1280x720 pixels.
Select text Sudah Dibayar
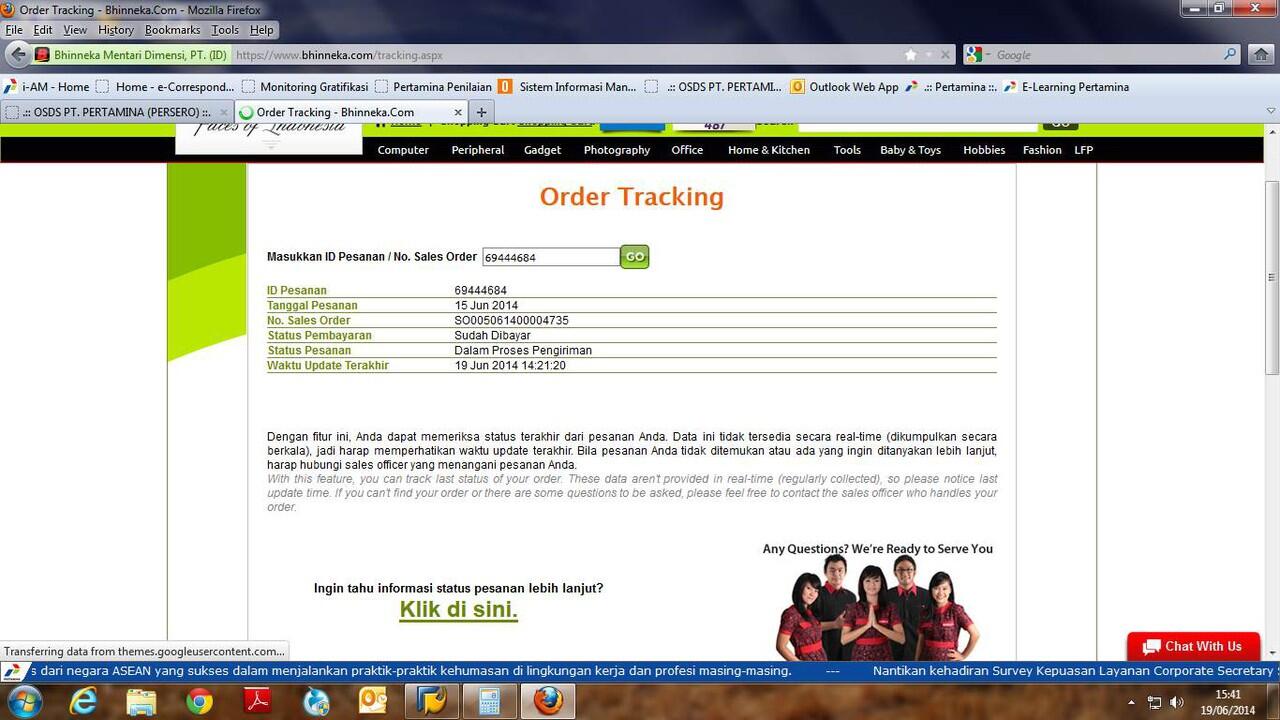click(492, 336)
